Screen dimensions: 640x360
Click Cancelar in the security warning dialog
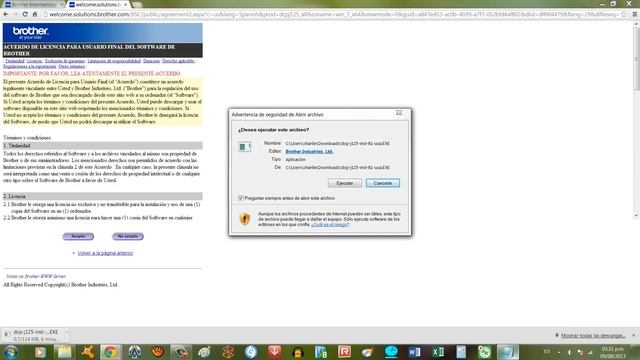click(382, 183)
